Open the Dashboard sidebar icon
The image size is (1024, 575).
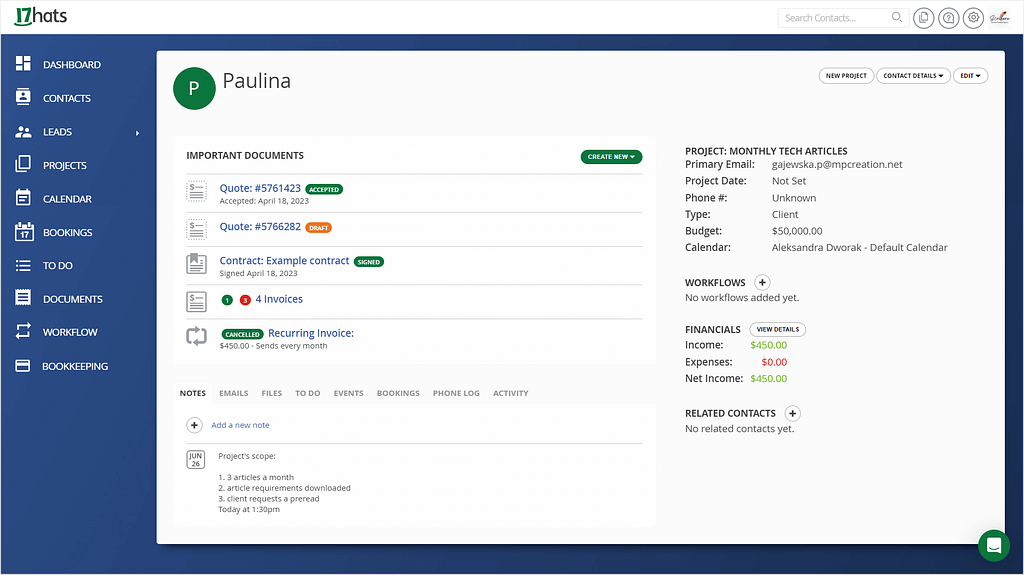coord(23,63)
